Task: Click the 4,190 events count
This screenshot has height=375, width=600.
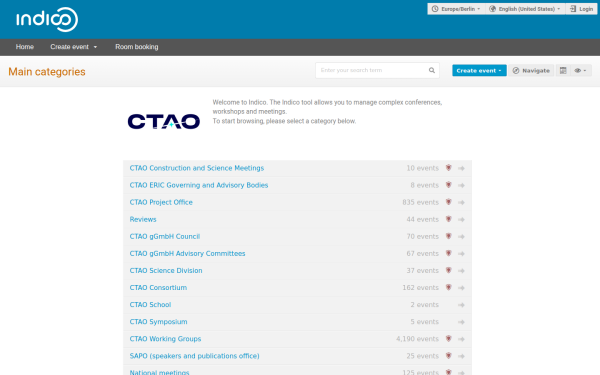Action: (x=417, y=339)
